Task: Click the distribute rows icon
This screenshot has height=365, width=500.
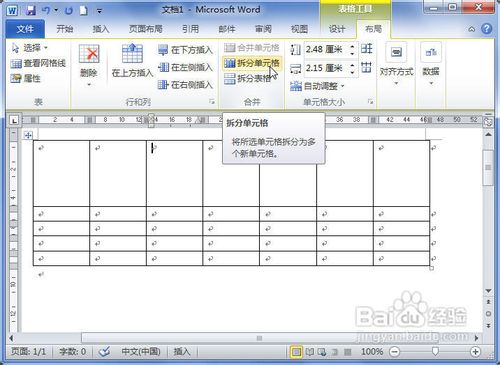Action: point(367,49)
